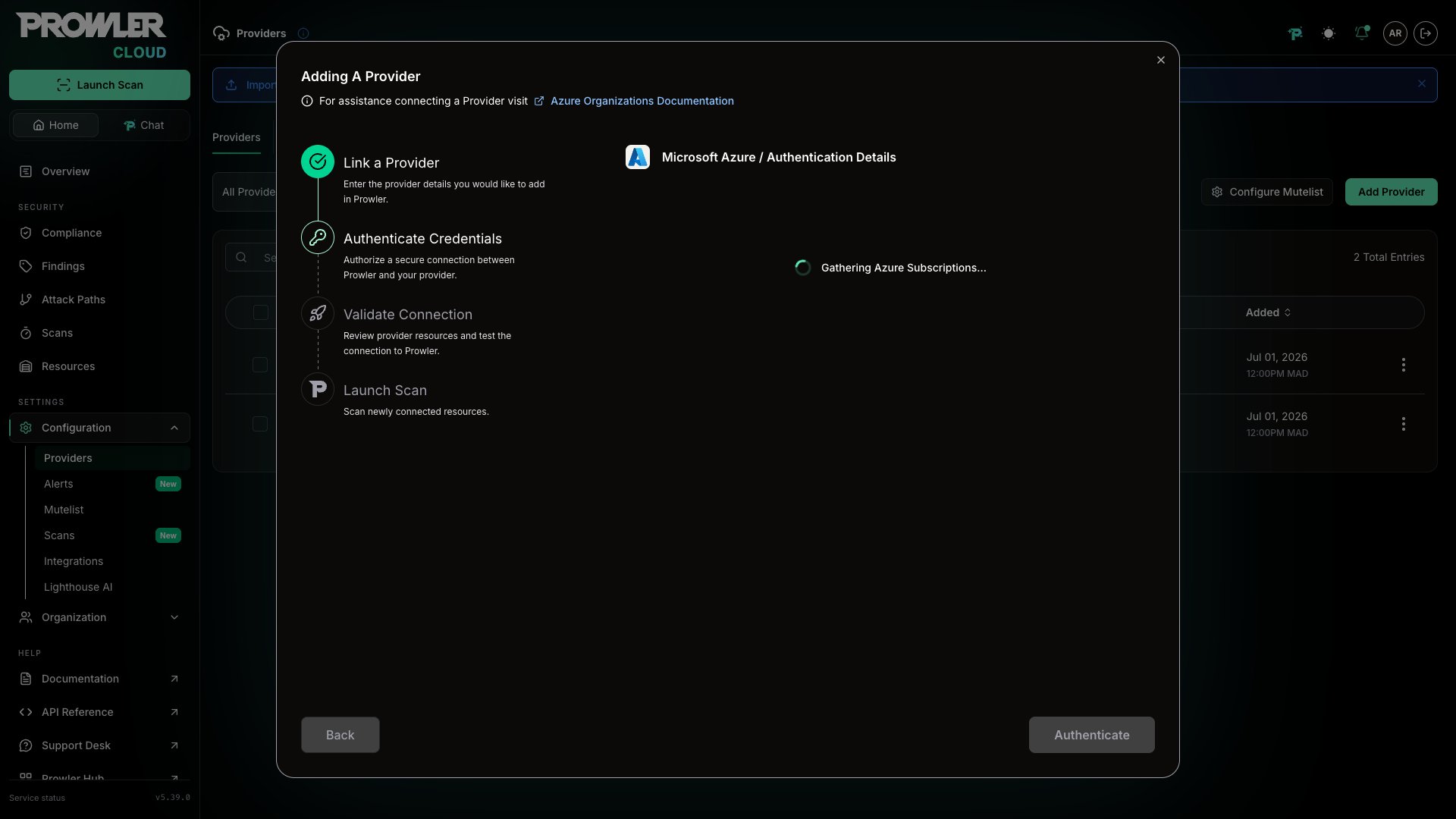Click the Findings tag icon
Screen dimensions: 1456x819
pyautogui.click(x=26, y=266)
